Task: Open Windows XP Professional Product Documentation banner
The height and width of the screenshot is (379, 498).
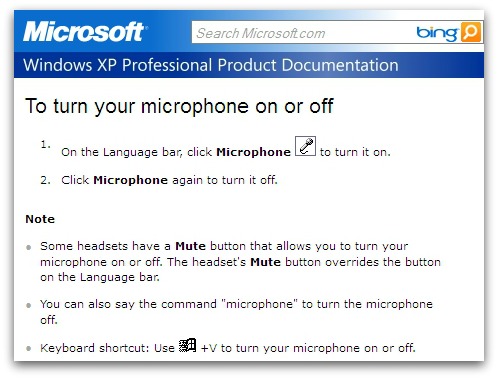Action: 249,65
